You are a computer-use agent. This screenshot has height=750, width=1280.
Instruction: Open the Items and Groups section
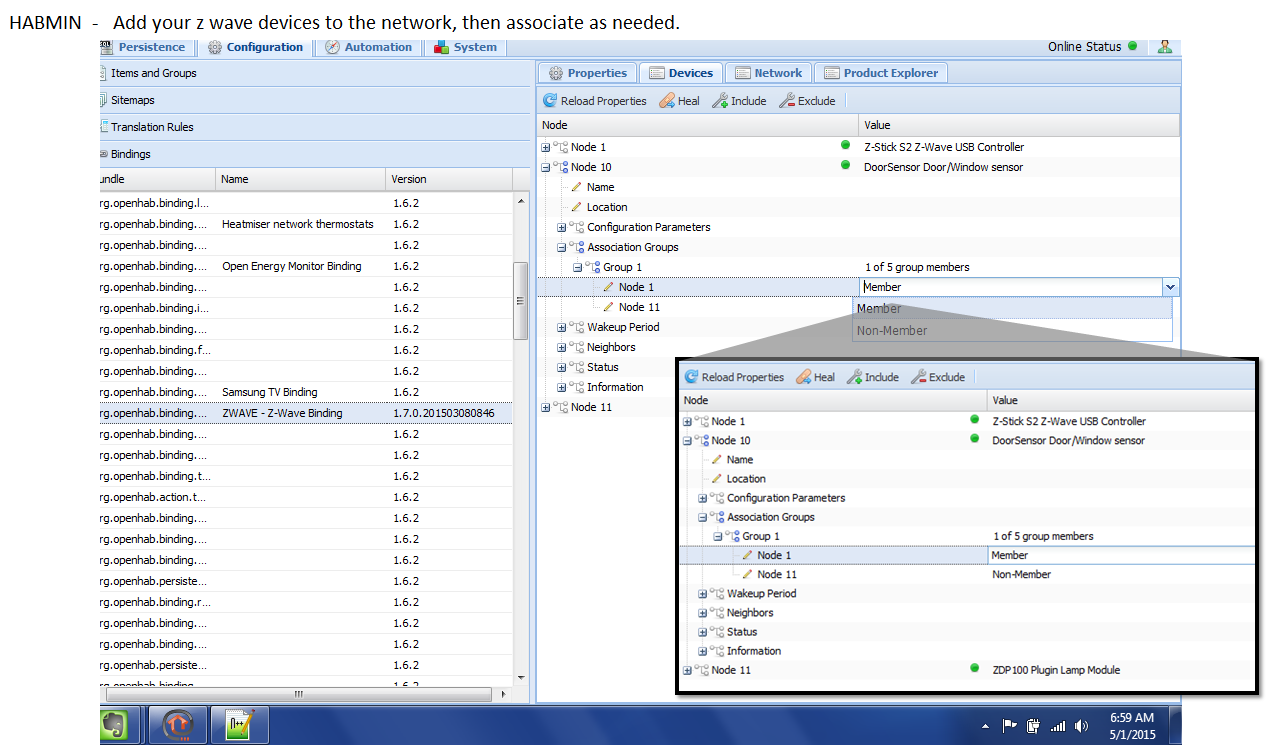coord(315,73)
